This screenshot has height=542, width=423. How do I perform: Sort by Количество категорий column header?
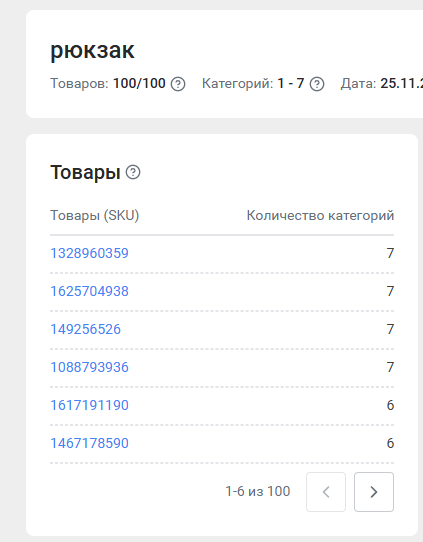pos(320,215)
